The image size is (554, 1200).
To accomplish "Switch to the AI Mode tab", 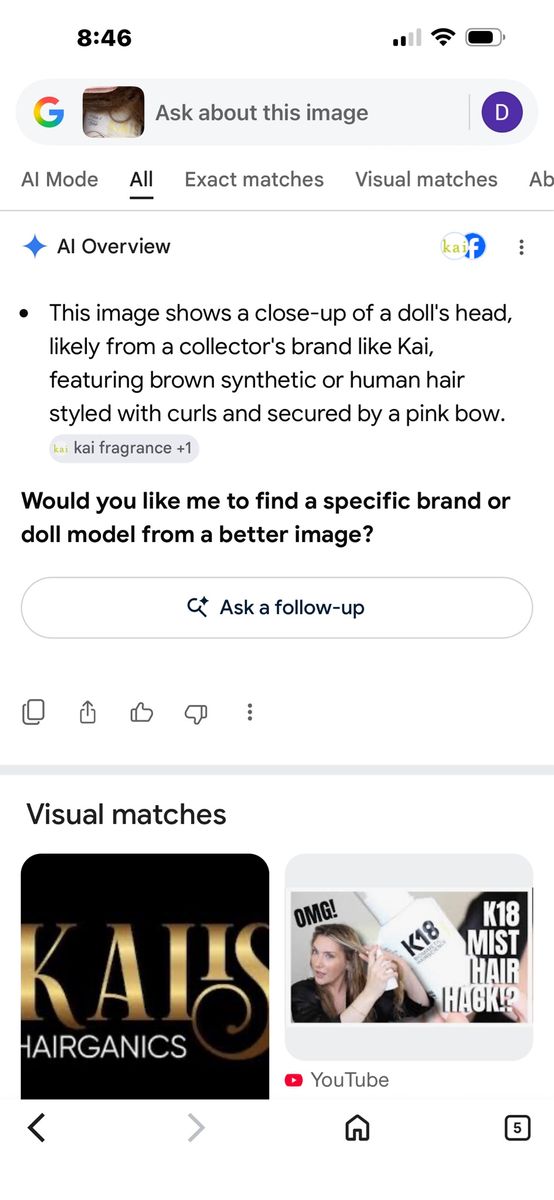I will point(60,179).
